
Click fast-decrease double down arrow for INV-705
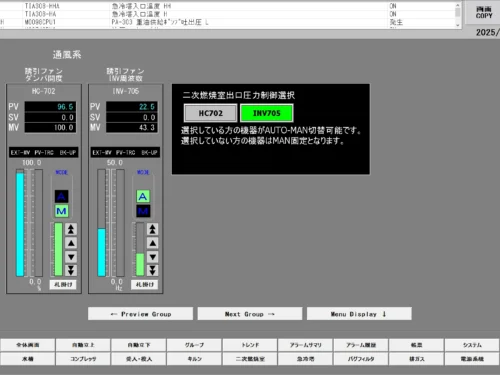pos(152,270)
